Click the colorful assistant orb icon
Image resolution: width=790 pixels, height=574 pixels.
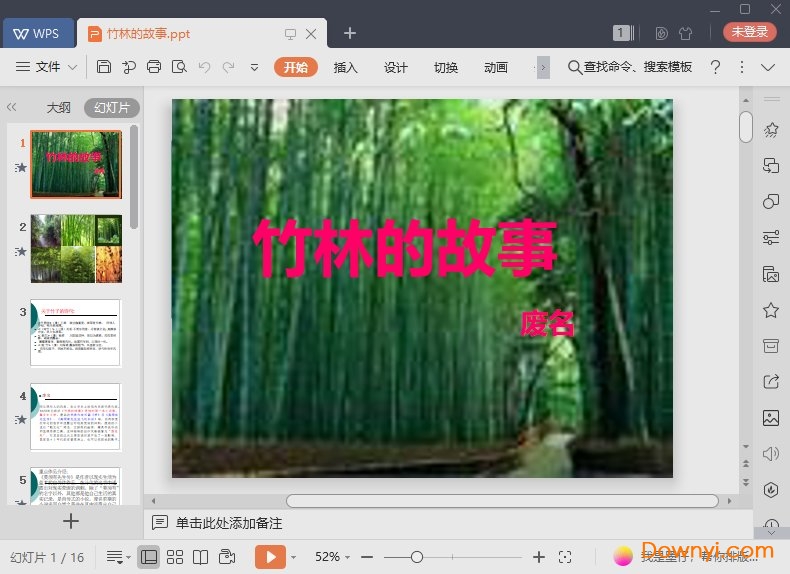coord(623,556)
